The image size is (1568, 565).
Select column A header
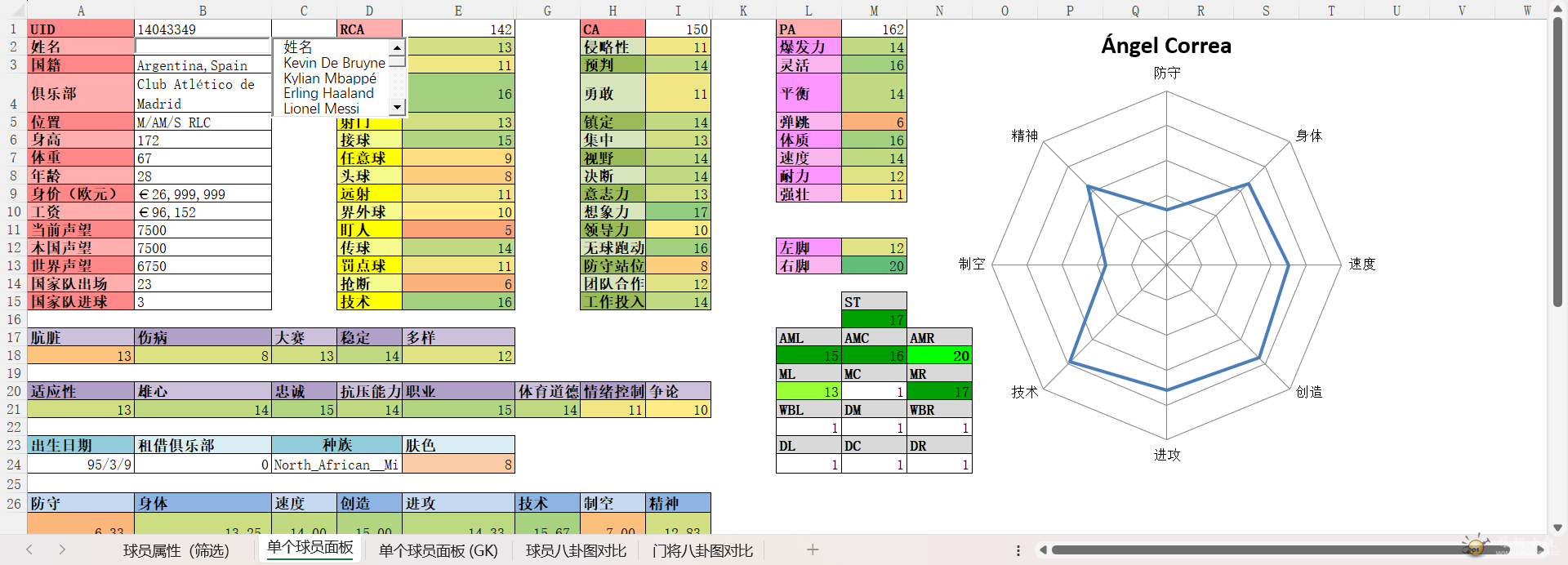pos(81,10)
